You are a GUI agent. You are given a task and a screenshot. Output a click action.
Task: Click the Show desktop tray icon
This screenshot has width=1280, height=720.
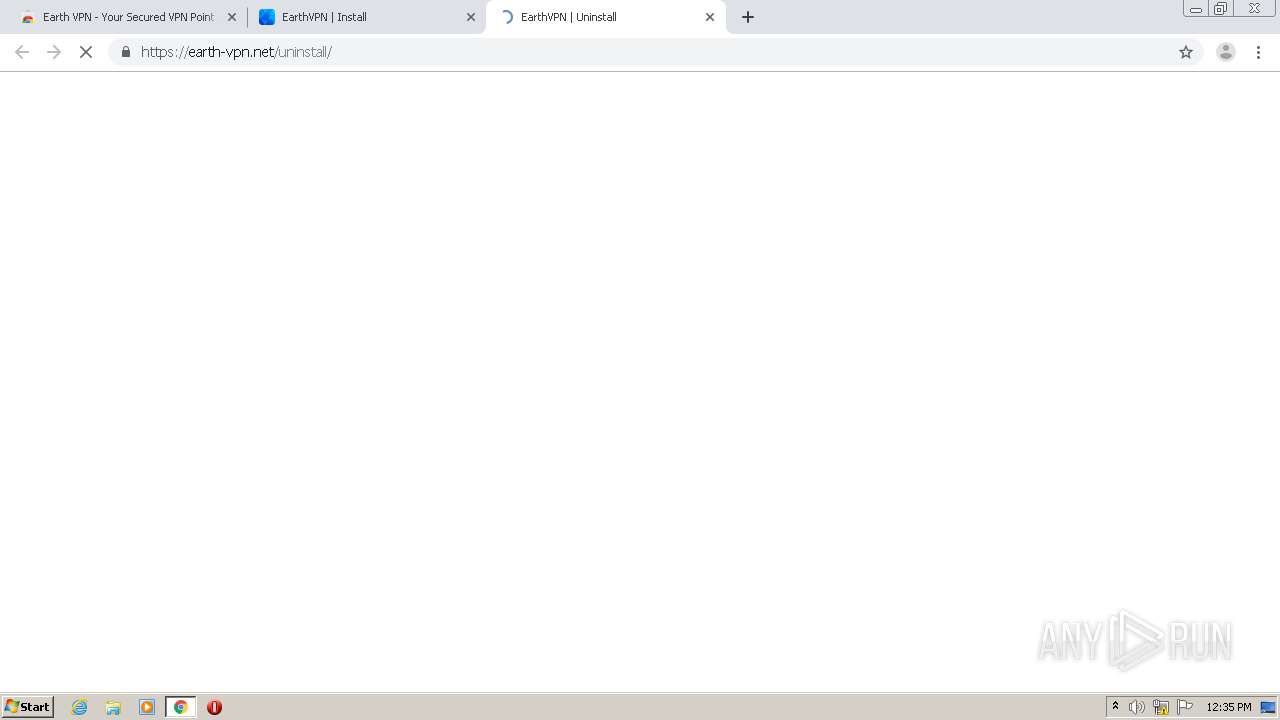[1268, 707]
